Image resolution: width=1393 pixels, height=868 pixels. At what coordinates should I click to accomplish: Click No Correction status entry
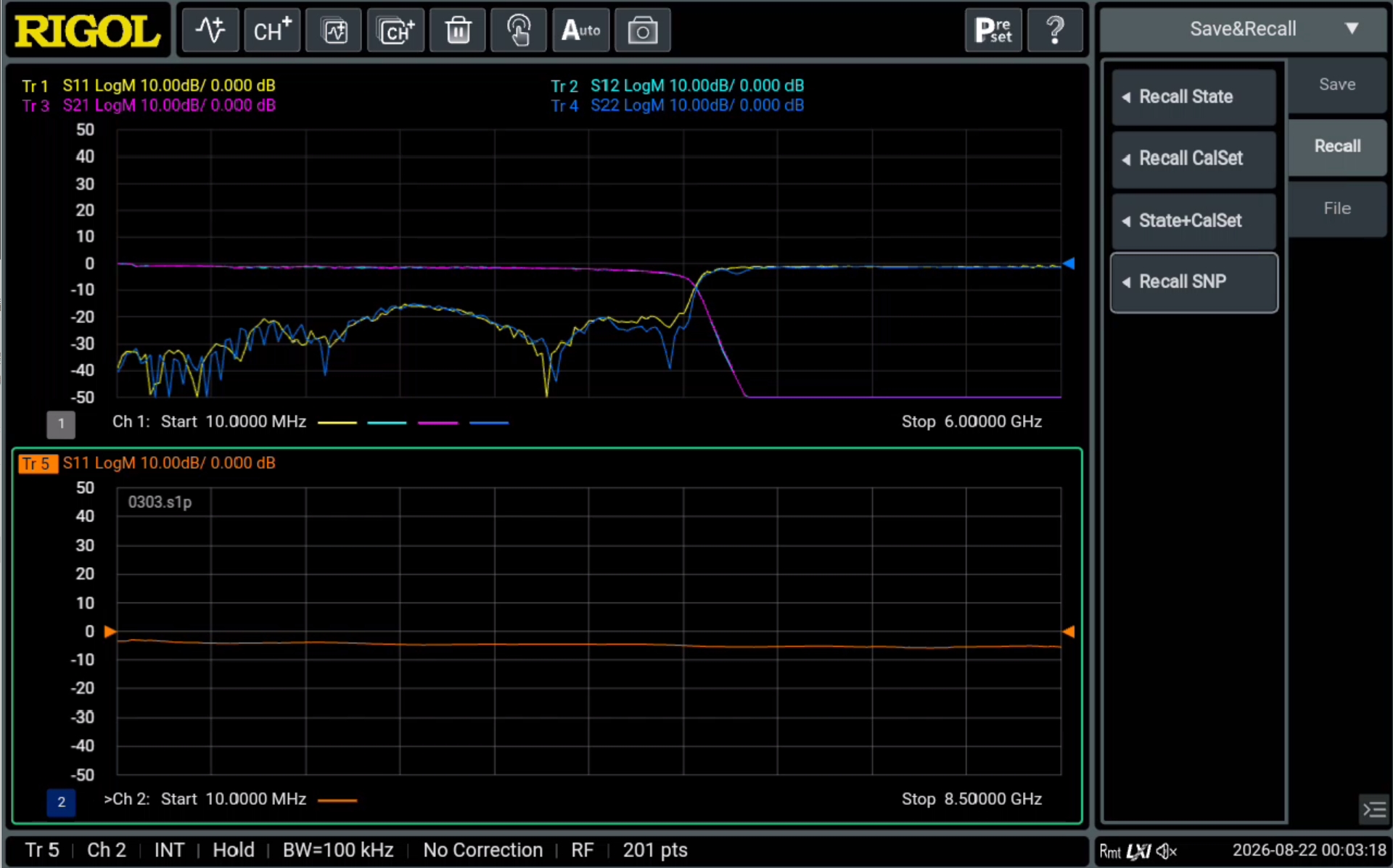(x=483, y=851)
